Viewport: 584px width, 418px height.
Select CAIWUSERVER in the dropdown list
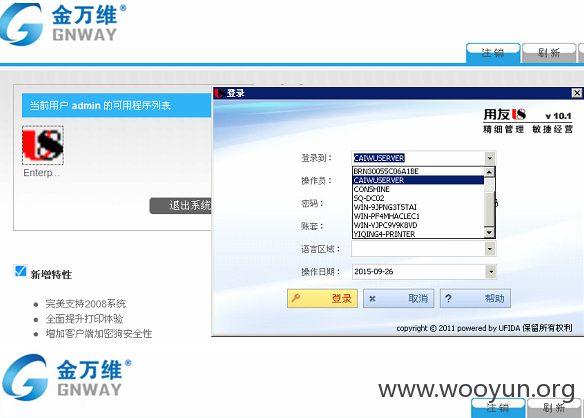(418, 180)
